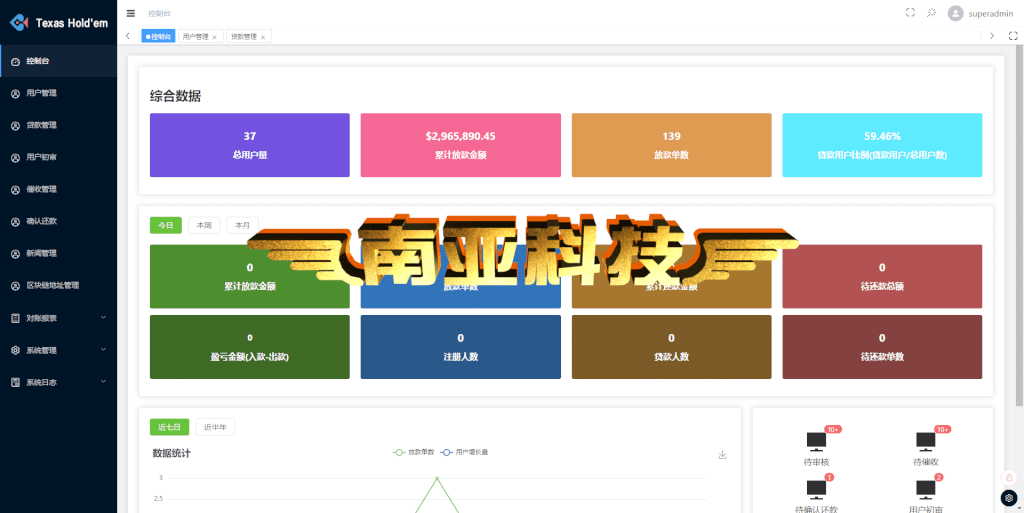Open 催收管理 in the sidebar
Screen dimensions: 1024x513
click(x=58, y=189)
